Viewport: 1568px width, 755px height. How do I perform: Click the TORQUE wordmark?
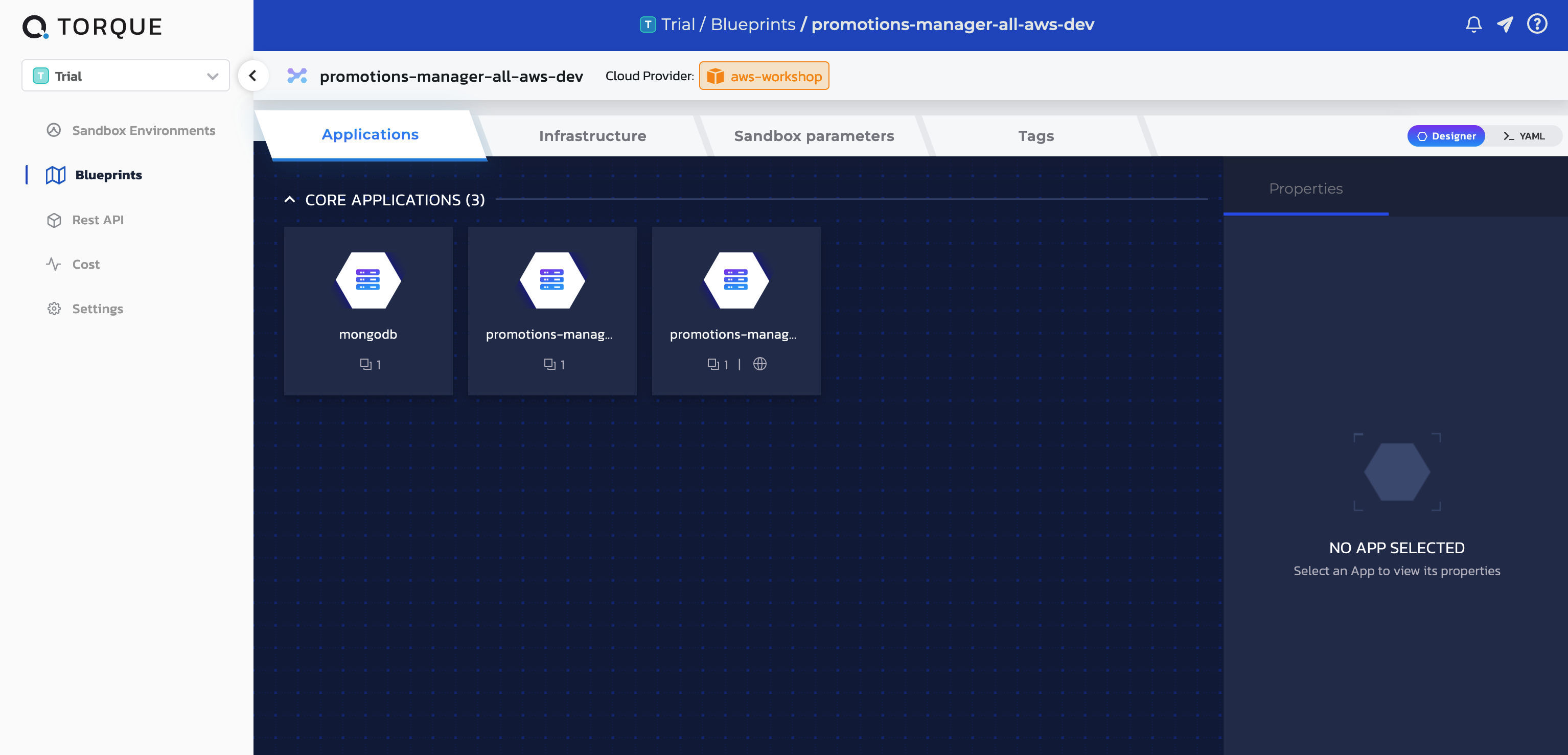(x=109, y=27)
